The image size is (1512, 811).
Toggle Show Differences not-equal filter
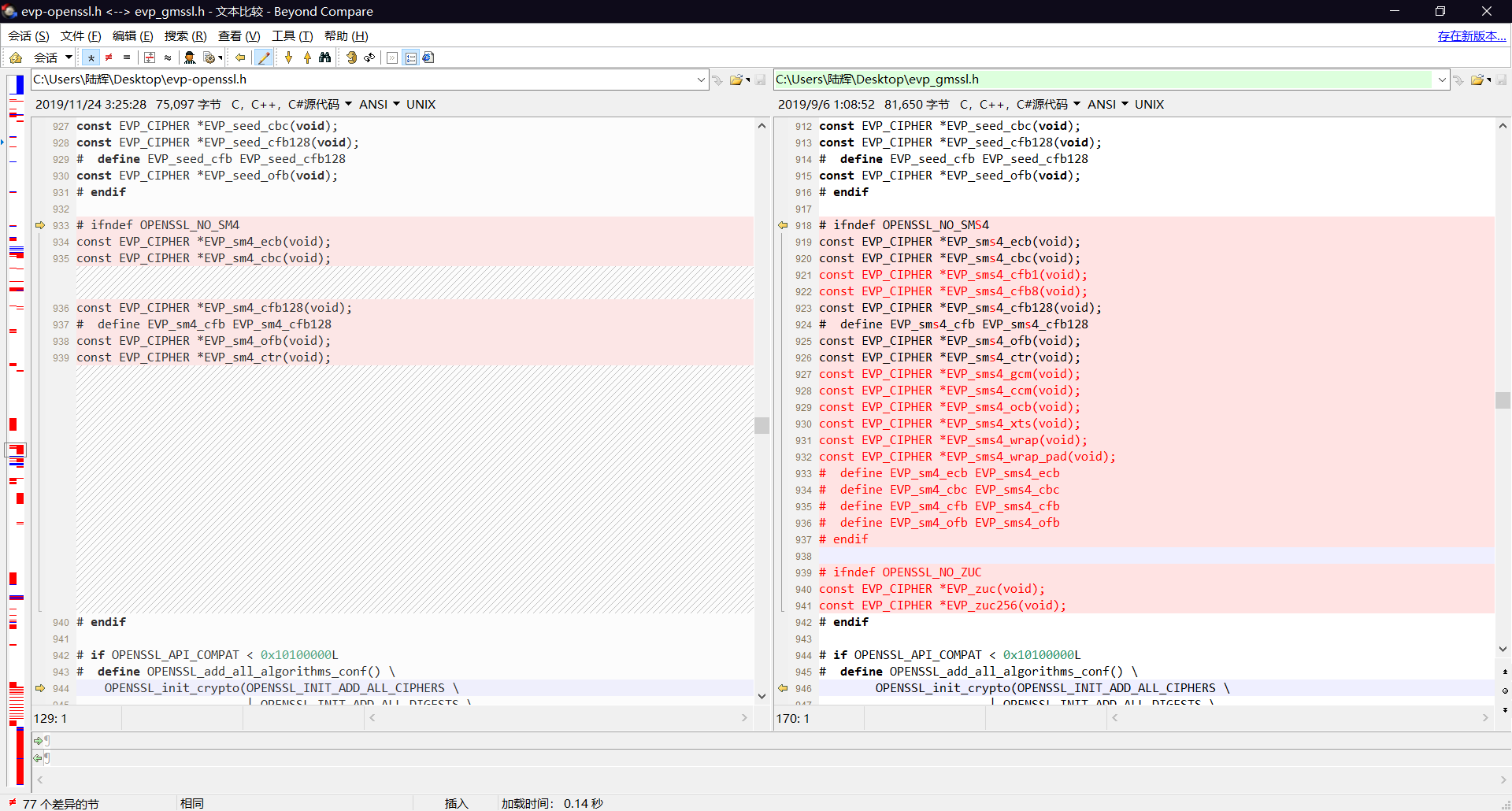pos(109,57)
